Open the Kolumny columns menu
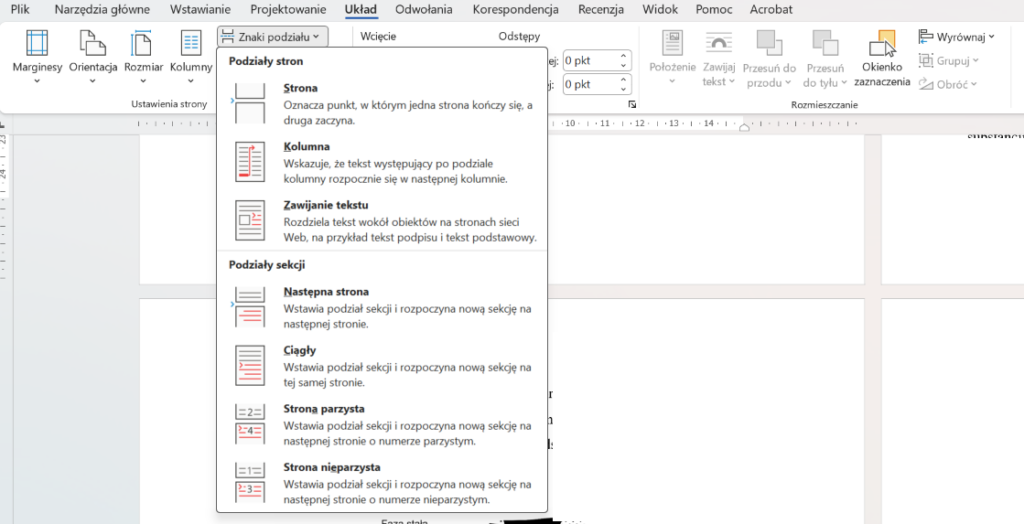Viewport: 1024px width, 524px height. [191, 57]
